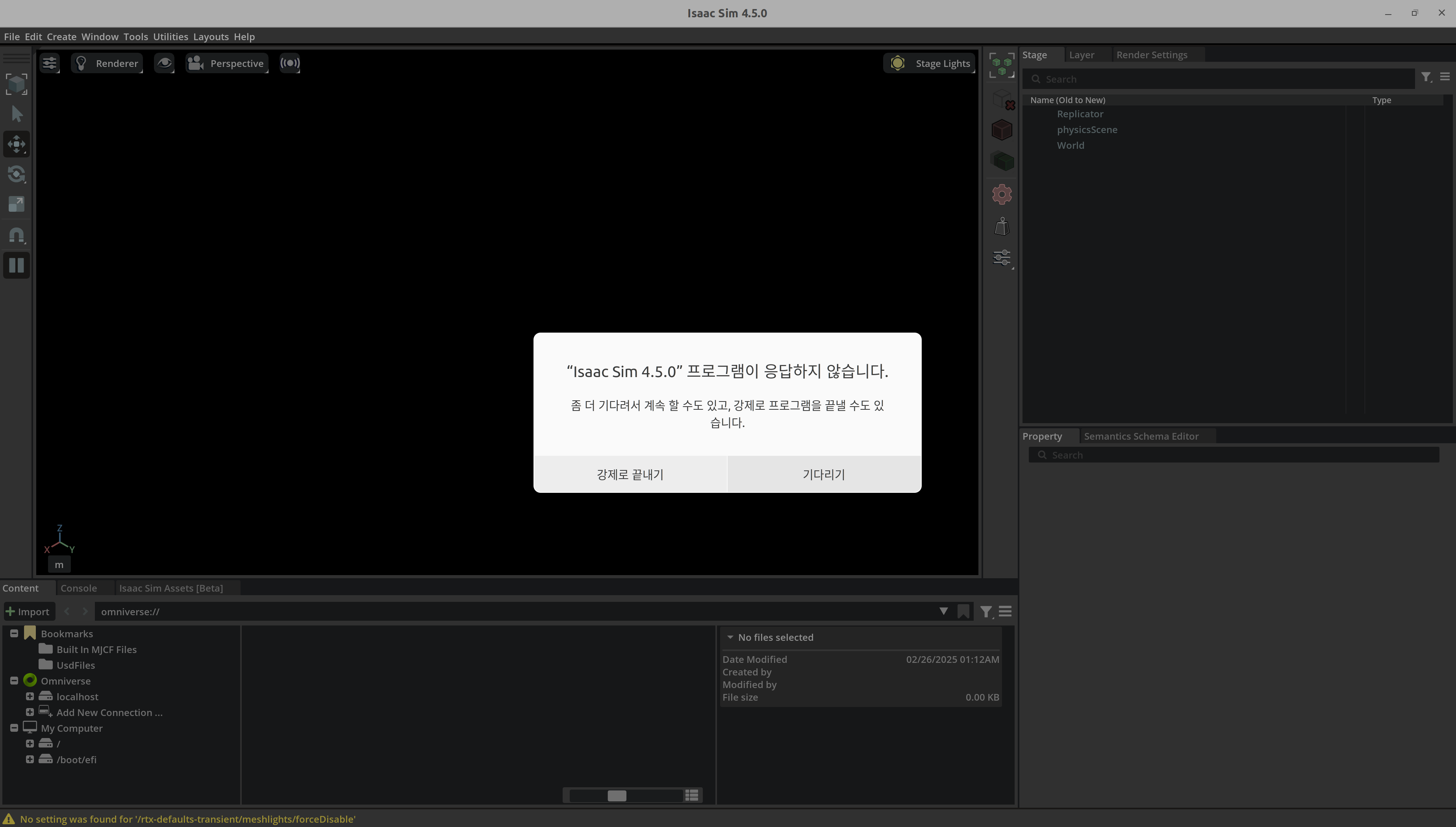Click the dark red cube icon
This screenshot has height=827, width=1456.
tap(1002, 130)
